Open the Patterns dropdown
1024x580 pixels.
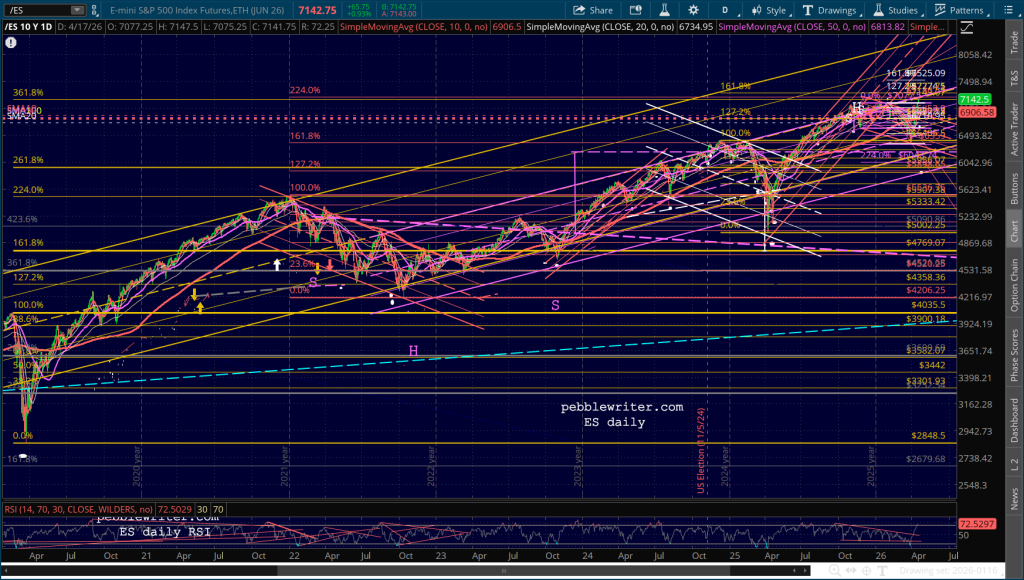(x=961, y=10)
